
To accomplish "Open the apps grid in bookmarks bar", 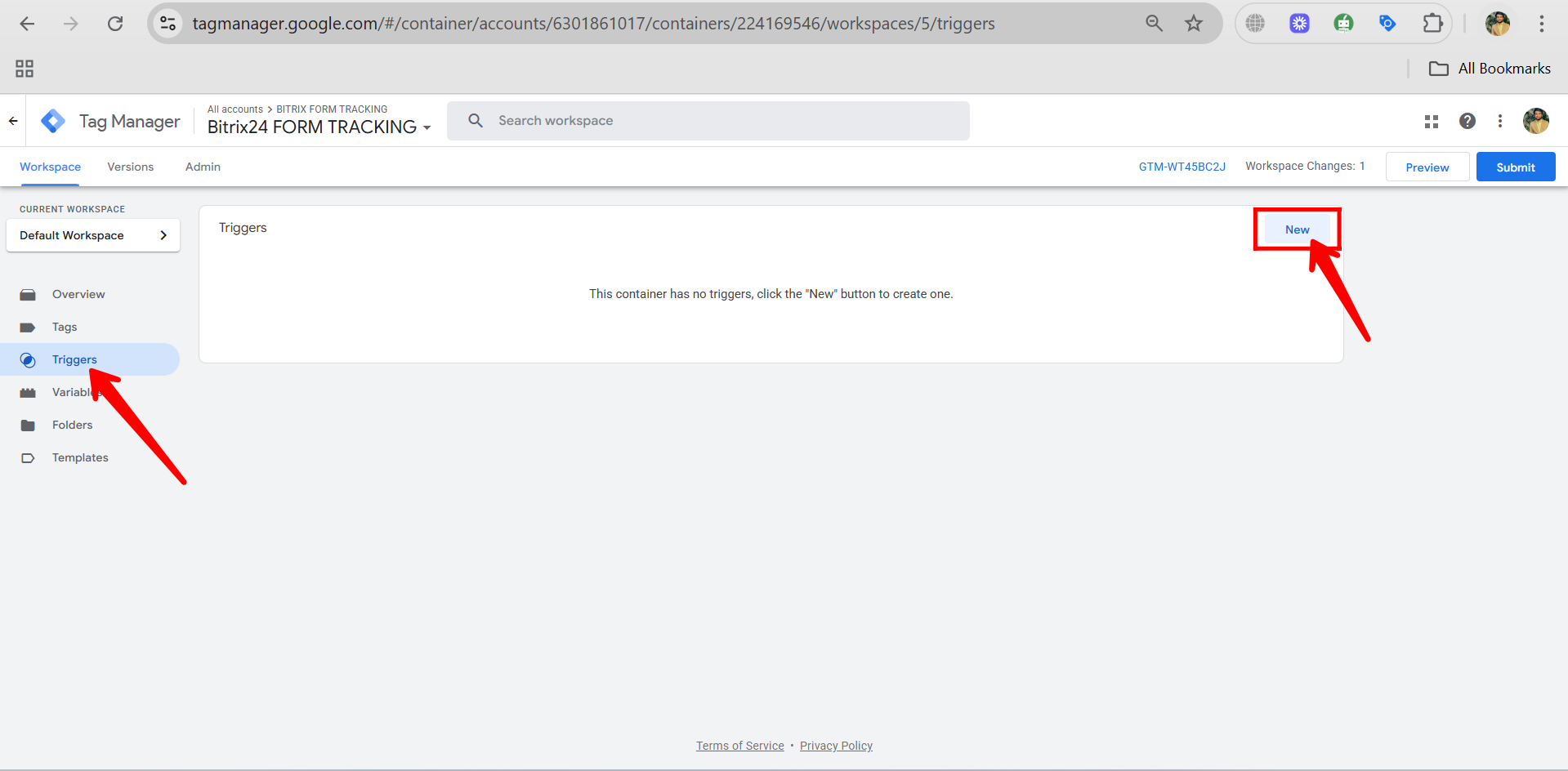I will pos(25,69).
